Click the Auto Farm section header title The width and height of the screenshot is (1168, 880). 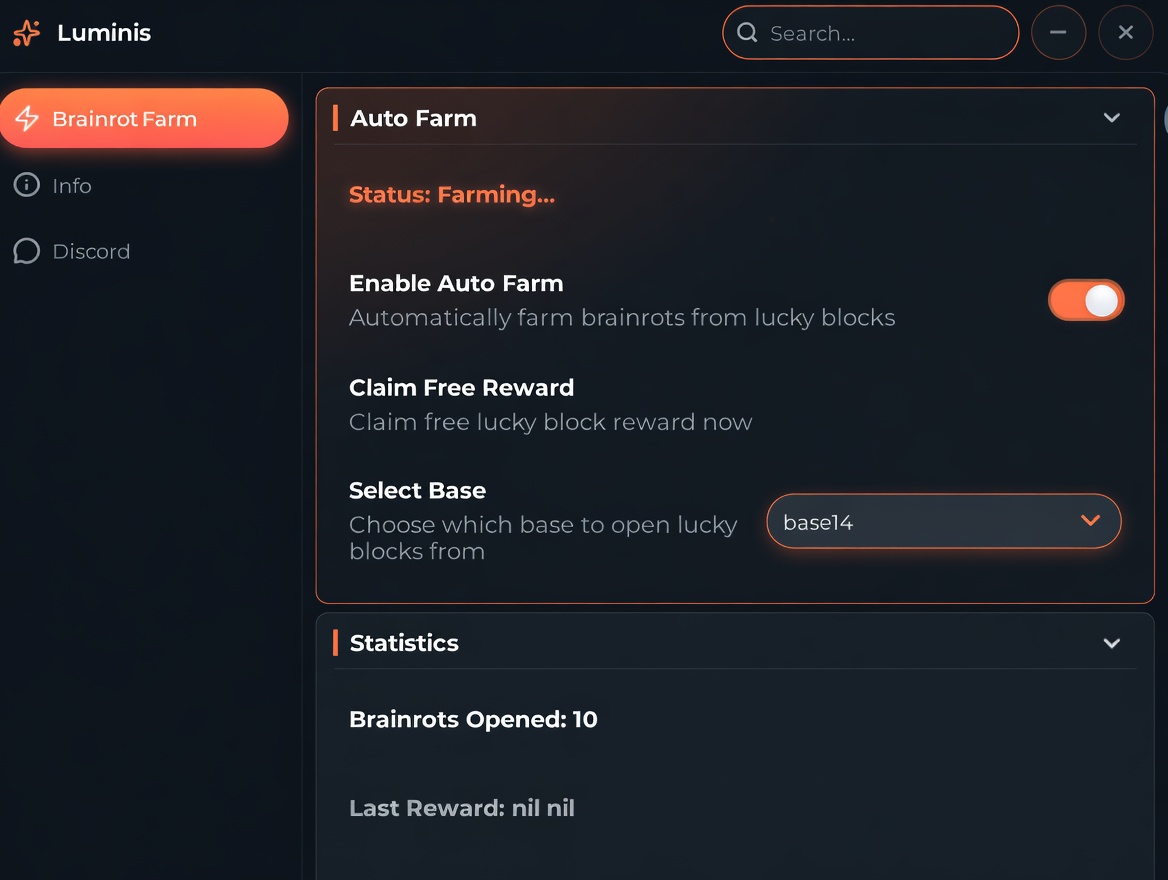(x=413, y=118)
